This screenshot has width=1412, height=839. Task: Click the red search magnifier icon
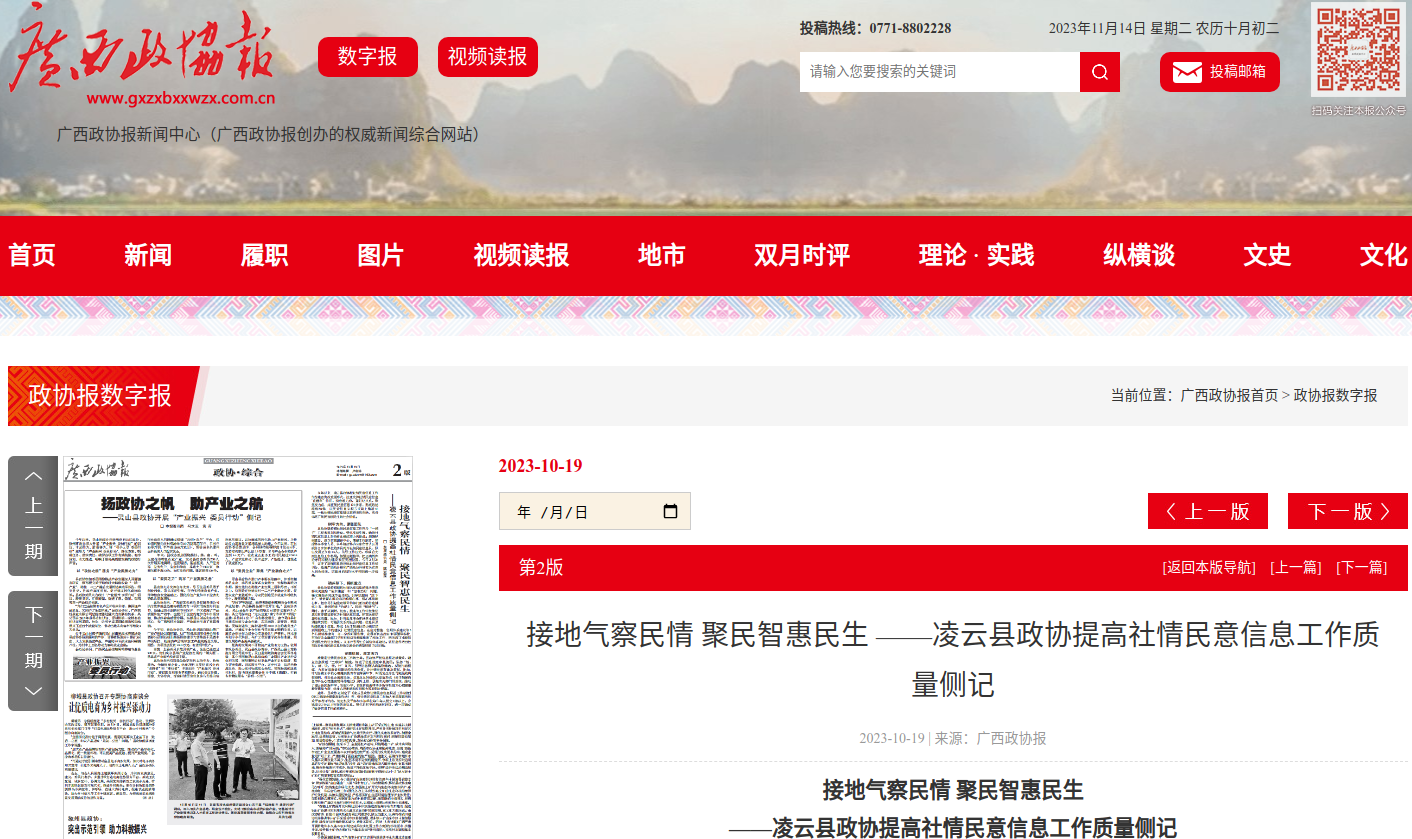coord(1100,72)
